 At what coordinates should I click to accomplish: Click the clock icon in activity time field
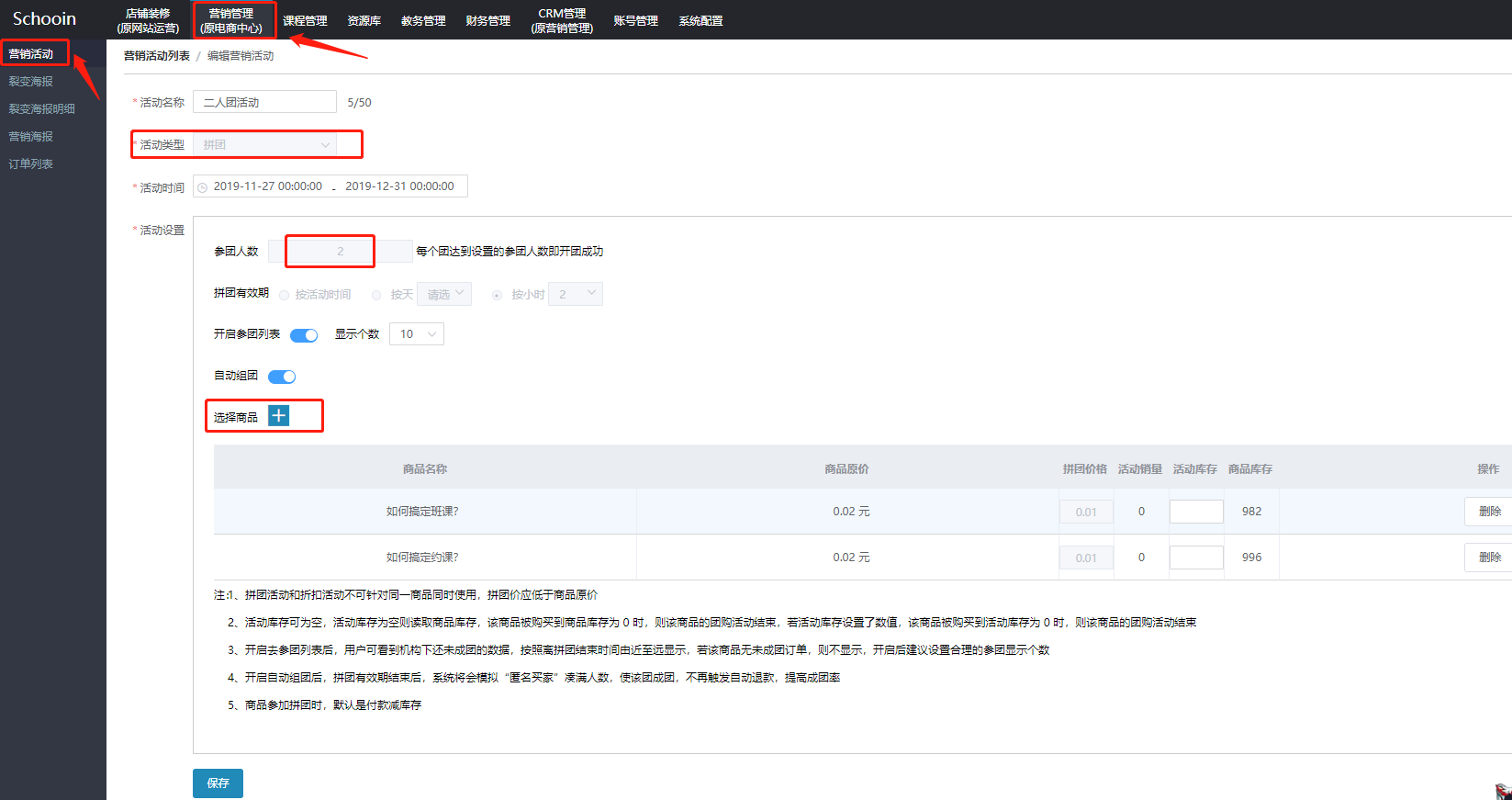(203, 187)
